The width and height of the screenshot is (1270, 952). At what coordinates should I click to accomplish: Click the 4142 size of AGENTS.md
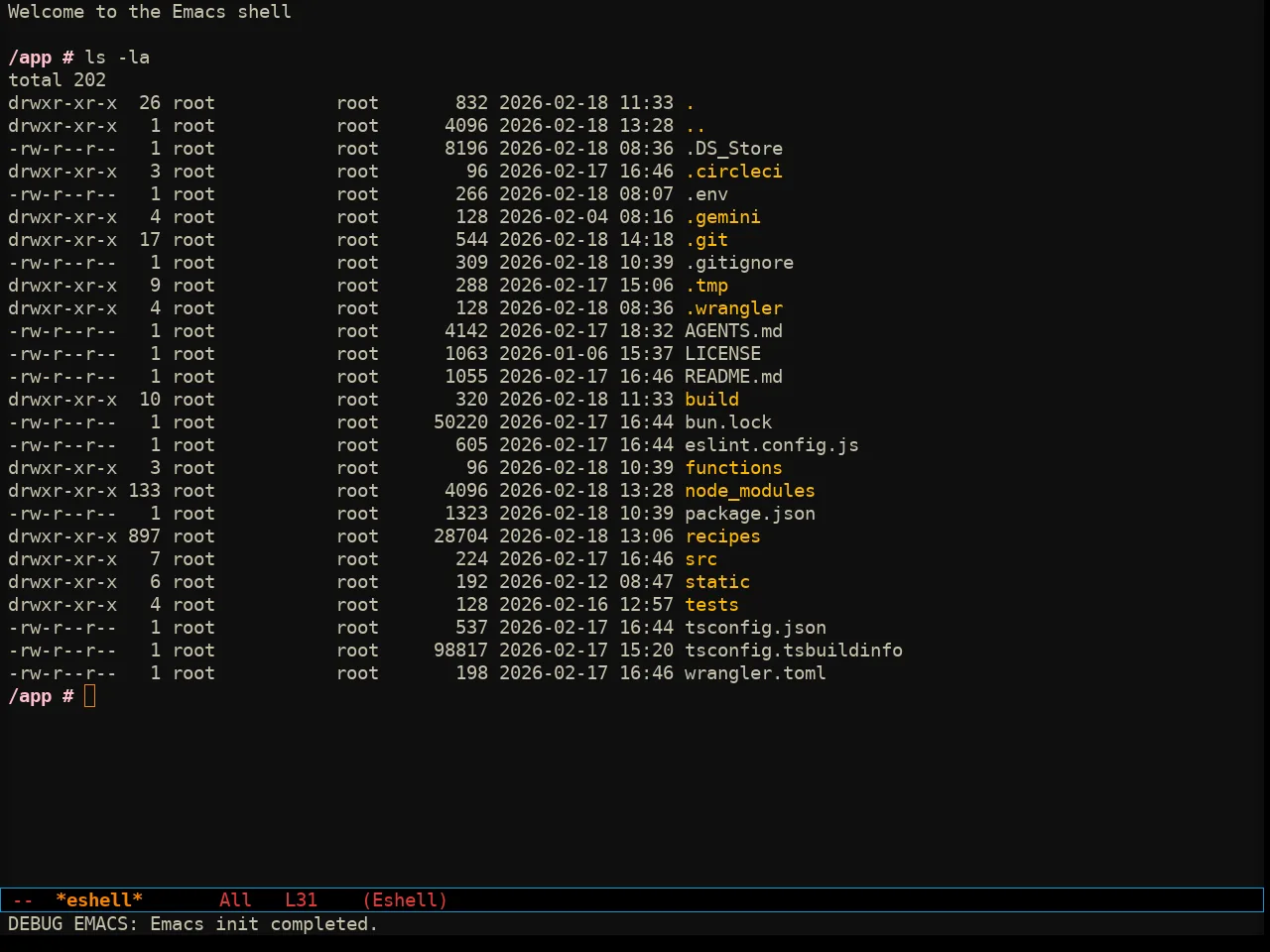point(466,331)
